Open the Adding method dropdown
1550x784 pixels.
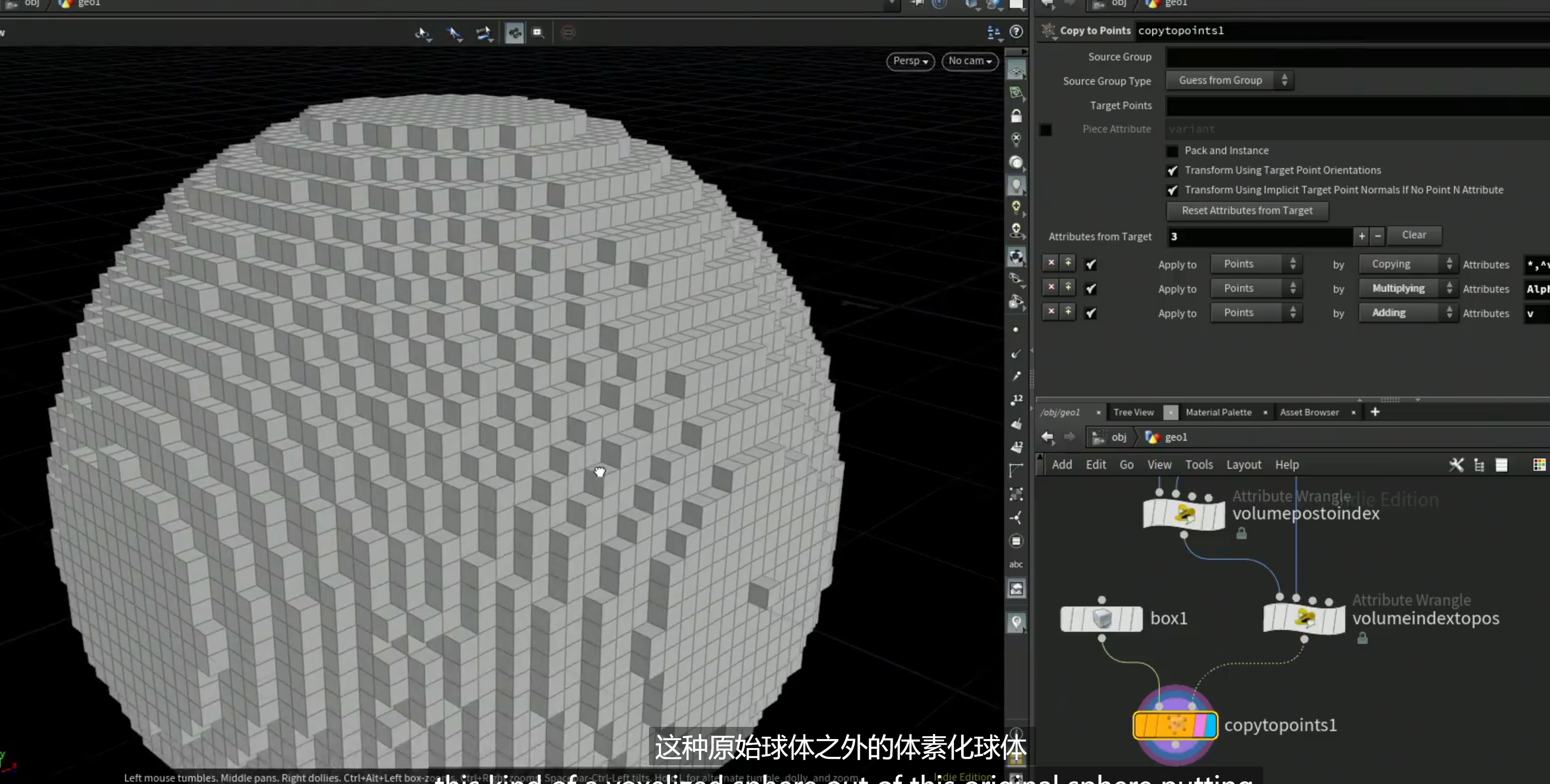[1408, 313]
